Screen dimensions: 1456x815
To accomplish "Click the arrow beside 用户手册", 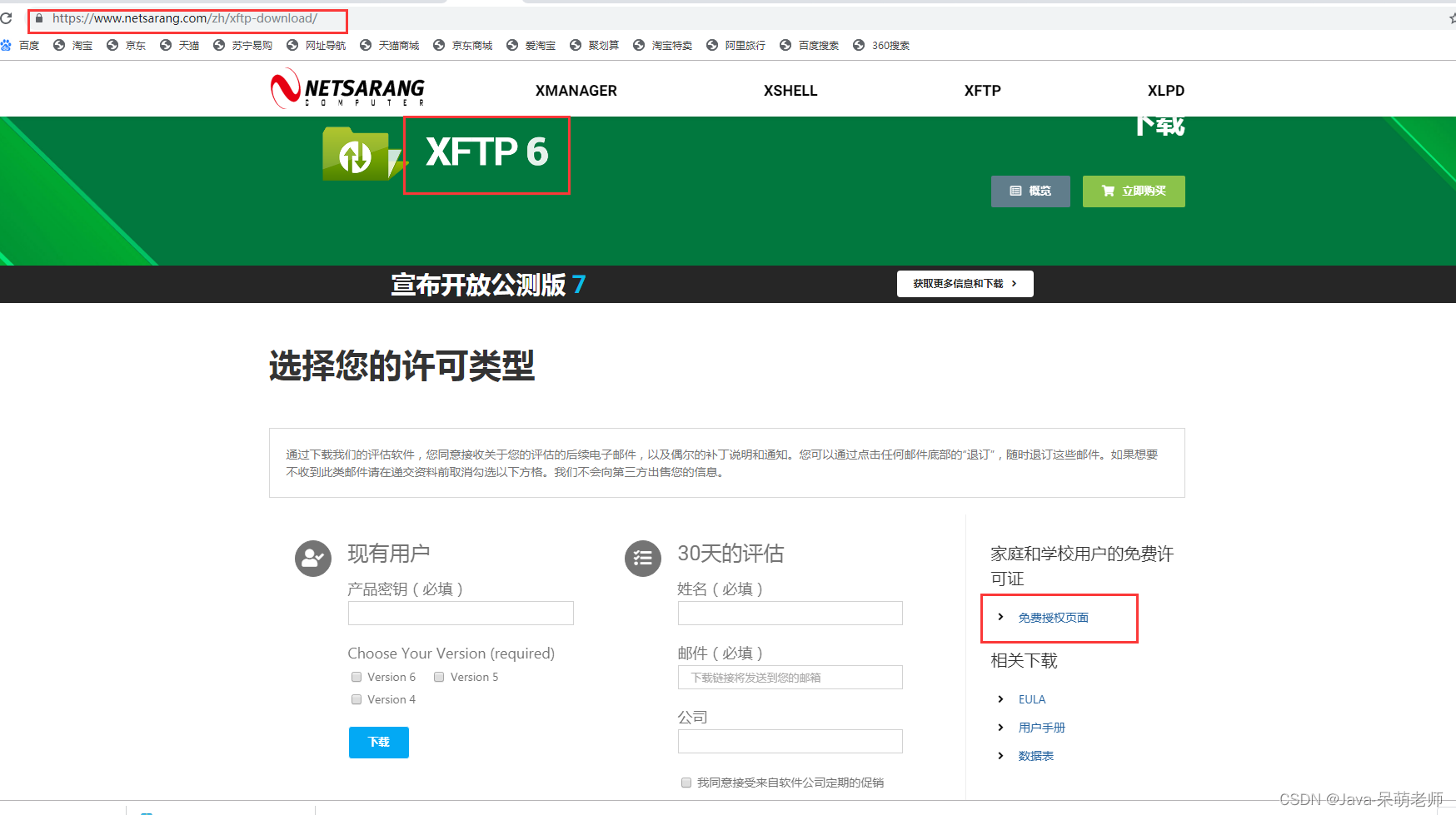I will pyautogui.click(x=1000, y=728).
